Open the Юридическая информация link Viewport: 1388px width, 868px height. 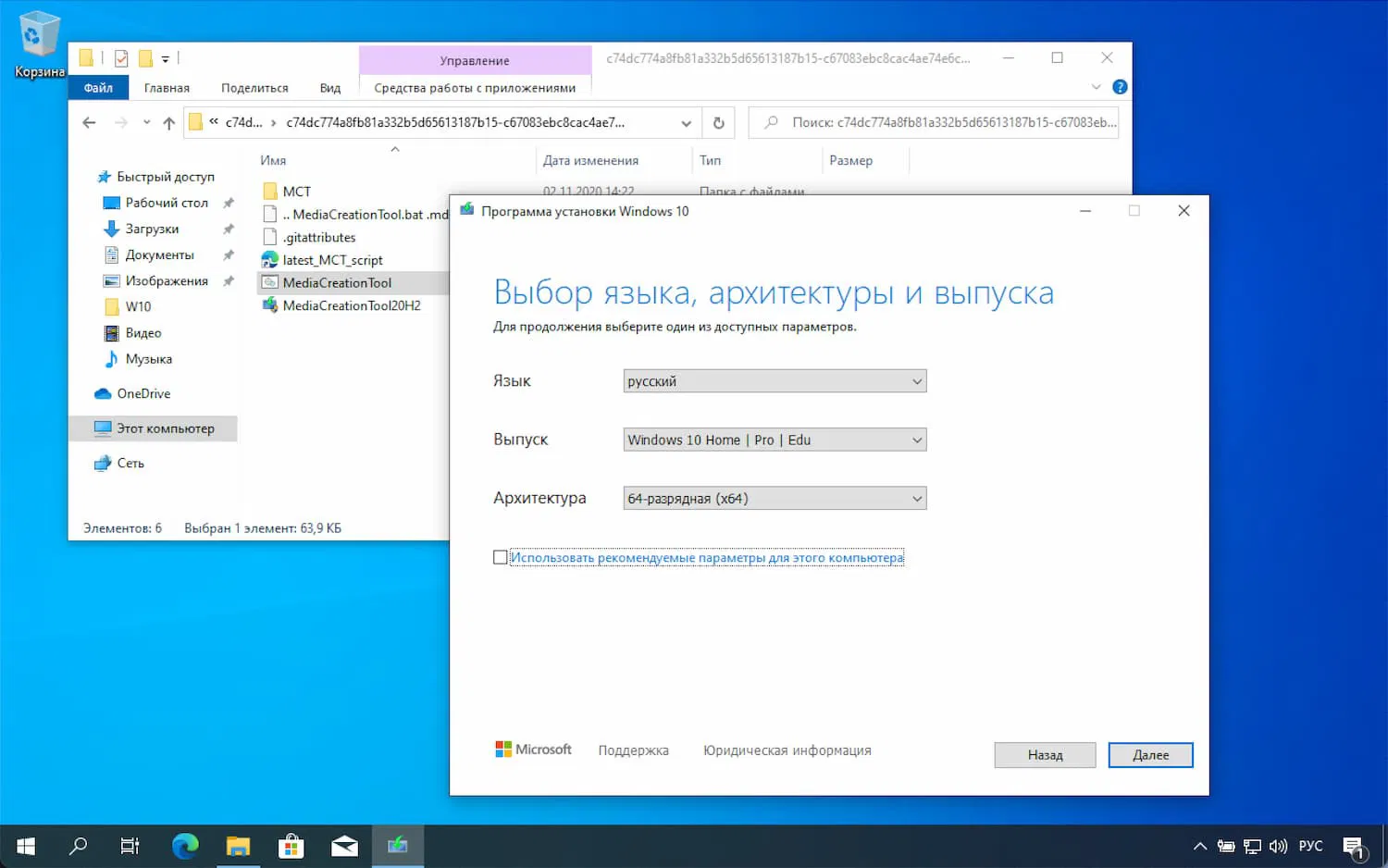click(x=786, y=750)
